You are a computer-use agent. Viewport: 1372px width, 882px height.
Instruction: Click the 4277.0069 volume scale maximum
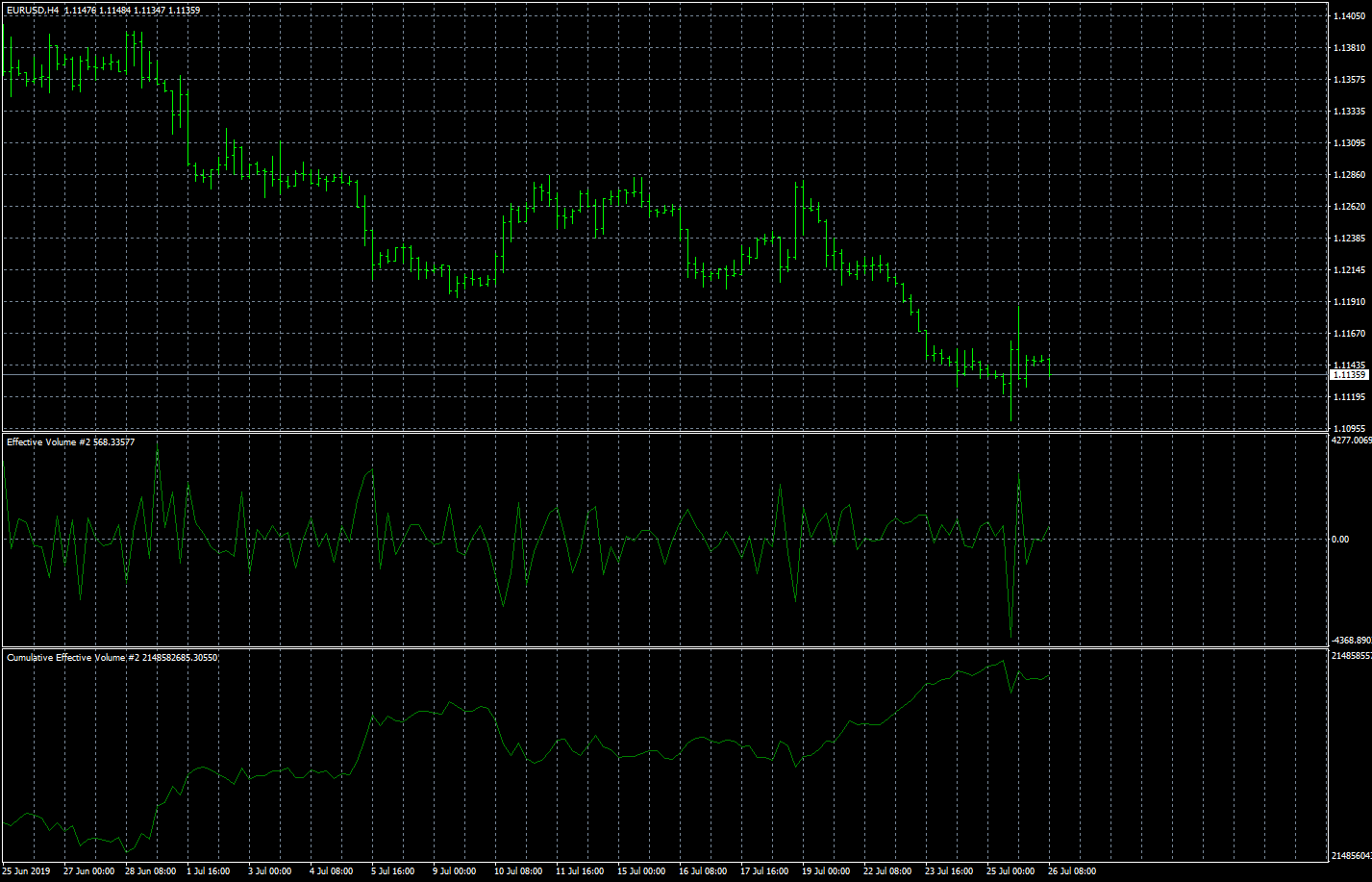1352,440
